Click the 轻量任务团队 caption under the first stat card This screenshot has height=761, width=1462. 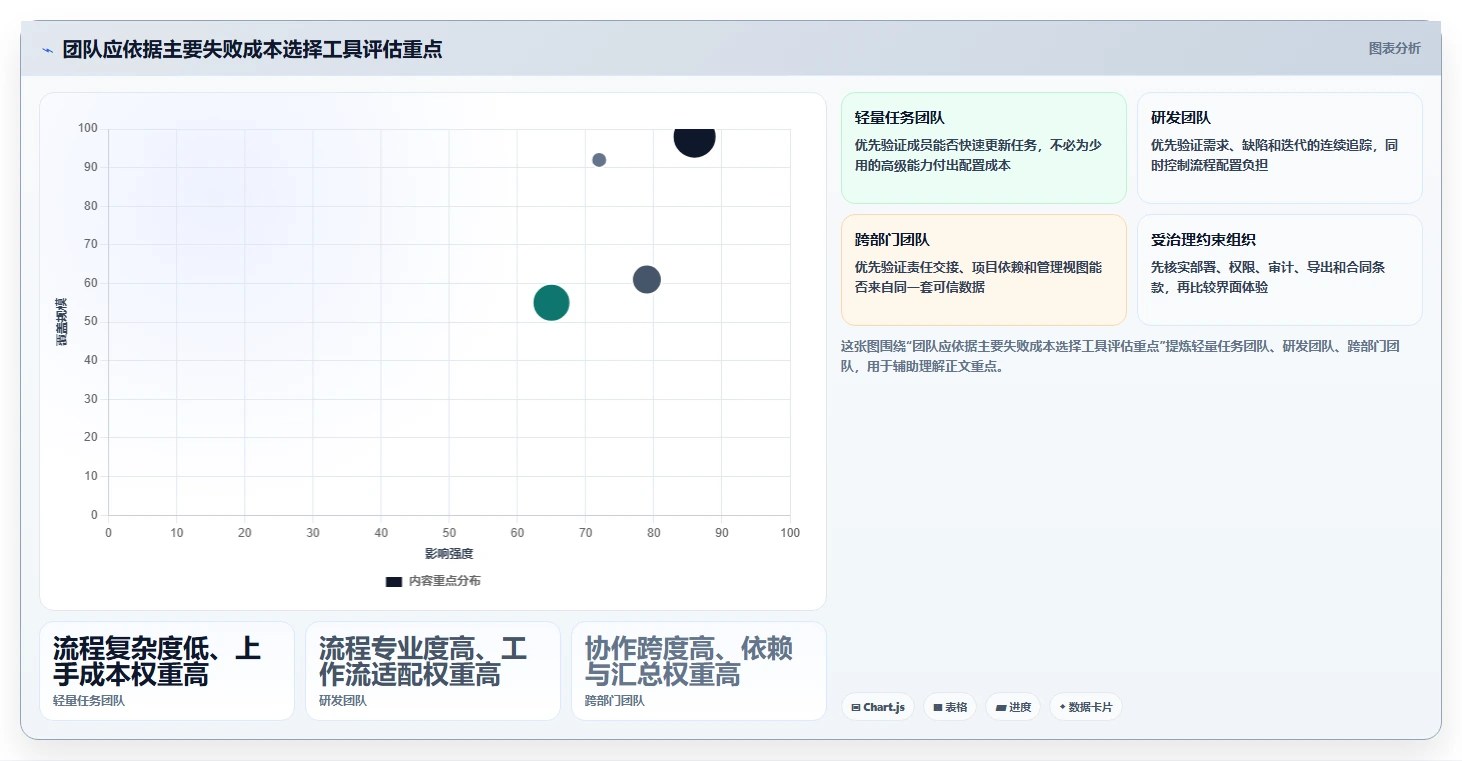click(89, 701)
